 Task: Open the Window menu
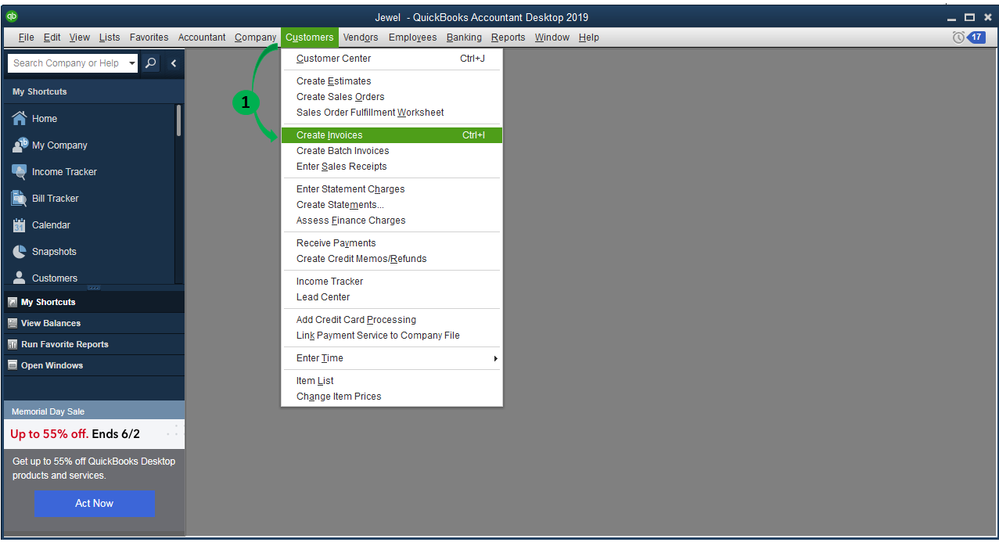pyautogui.click(x=552, y=38)
